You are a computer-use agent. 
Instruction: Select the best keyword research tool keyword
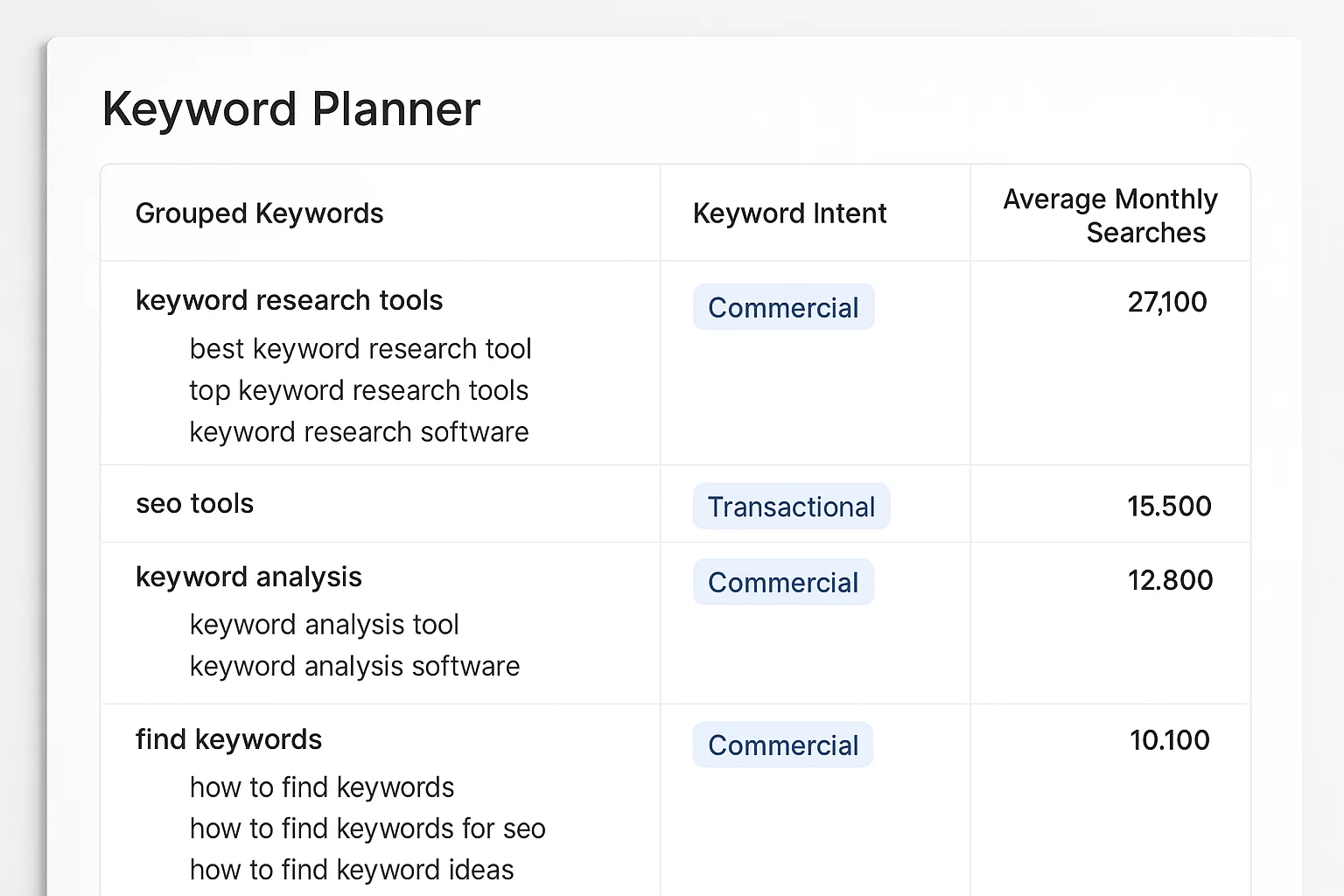(360, 348)
